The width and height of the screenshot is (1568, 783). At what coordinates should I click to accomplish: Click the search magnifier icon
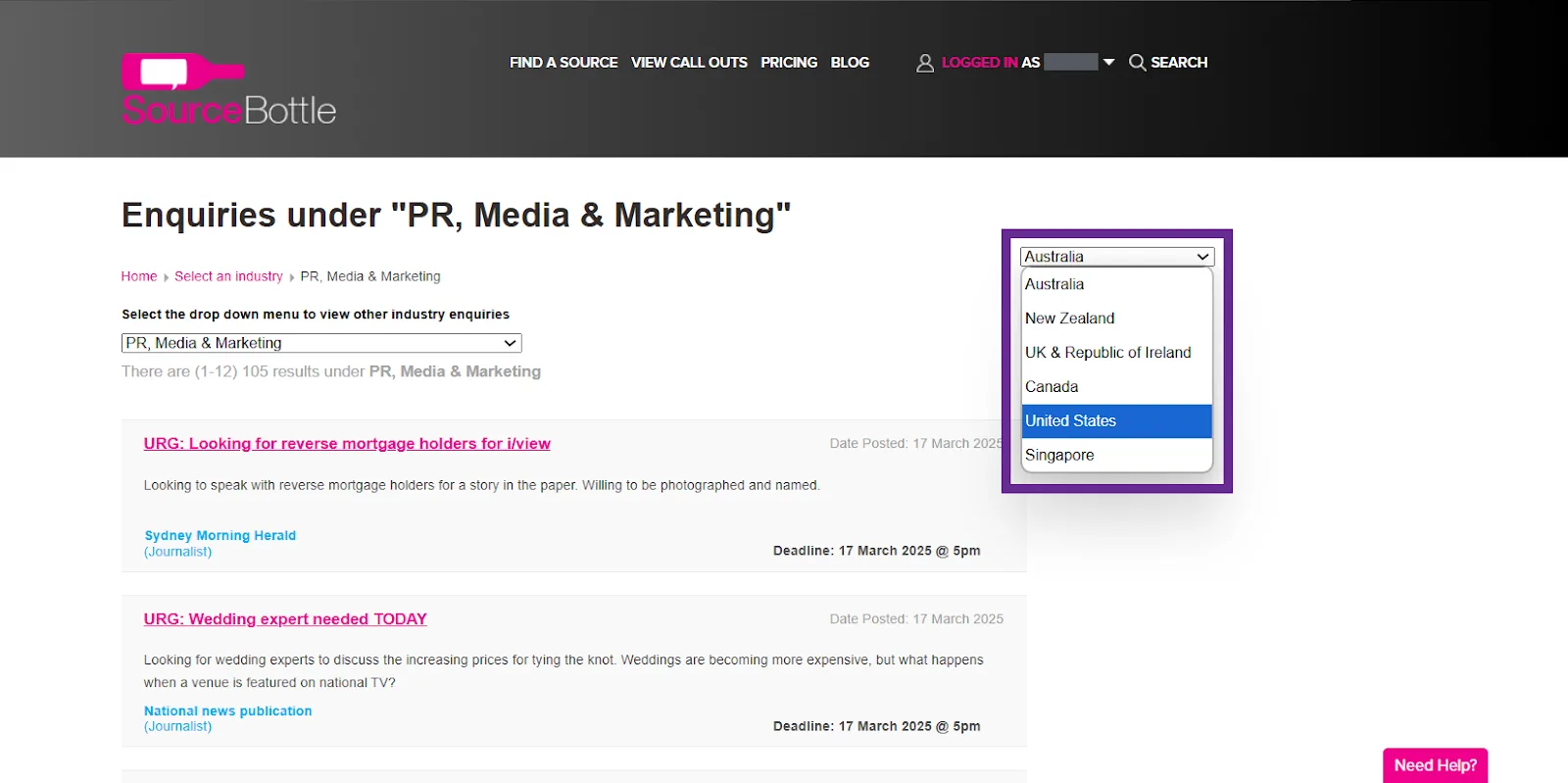click(1137, 63)
